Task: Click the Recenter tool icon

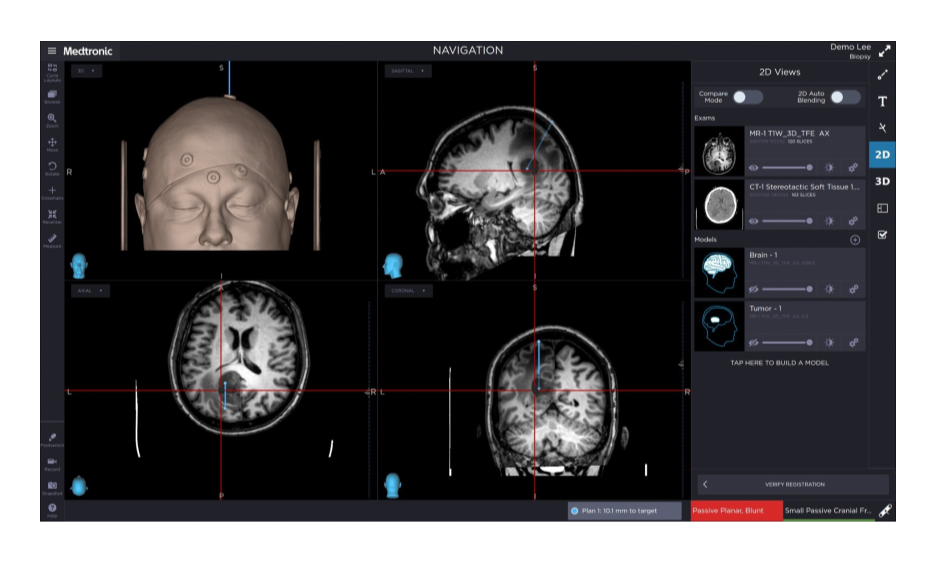Action: [52, 217]
